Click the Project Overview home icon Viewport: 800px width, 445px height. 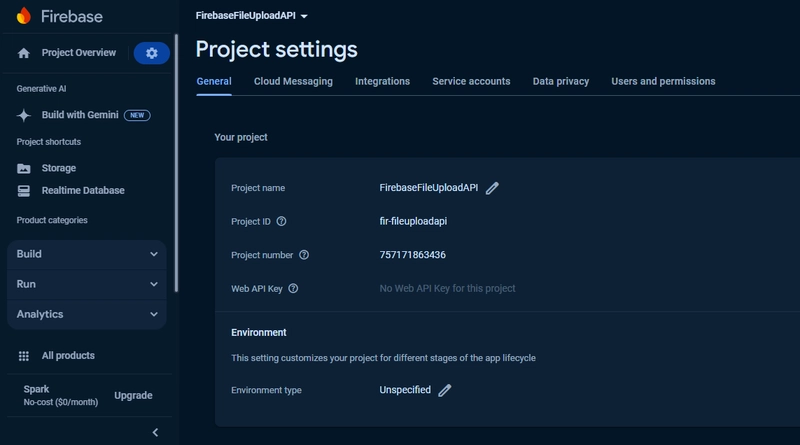click(23, 53)
